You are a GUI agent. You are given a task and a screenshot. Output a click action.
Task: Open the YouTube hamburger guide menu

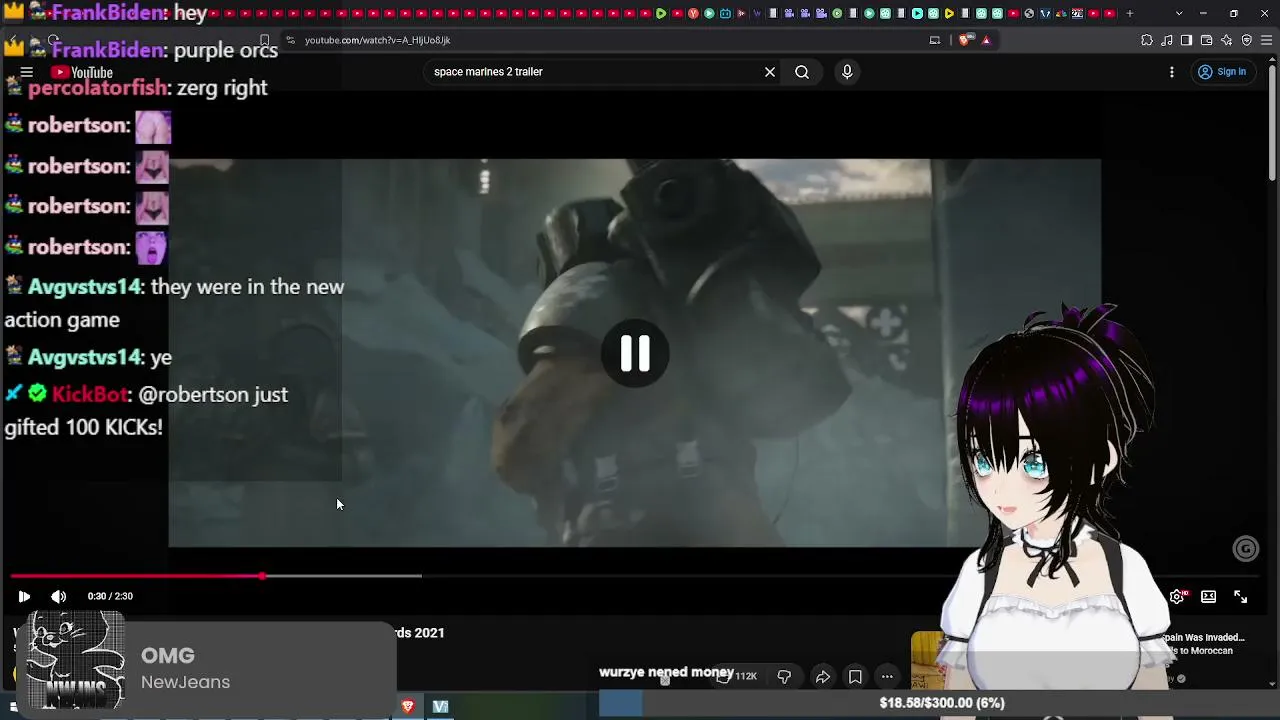[x=27, y=72]
